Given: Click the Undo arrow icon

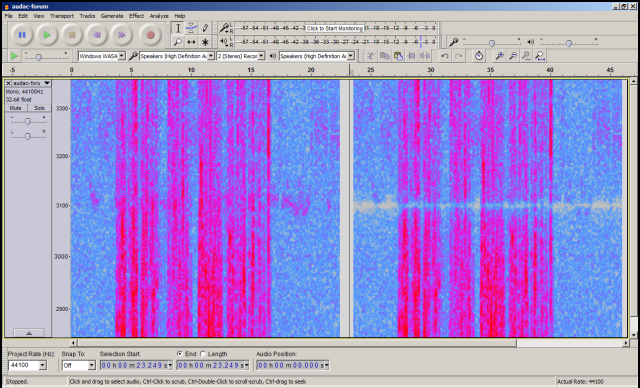Looking at the screenshot, I should coord(445,56).
